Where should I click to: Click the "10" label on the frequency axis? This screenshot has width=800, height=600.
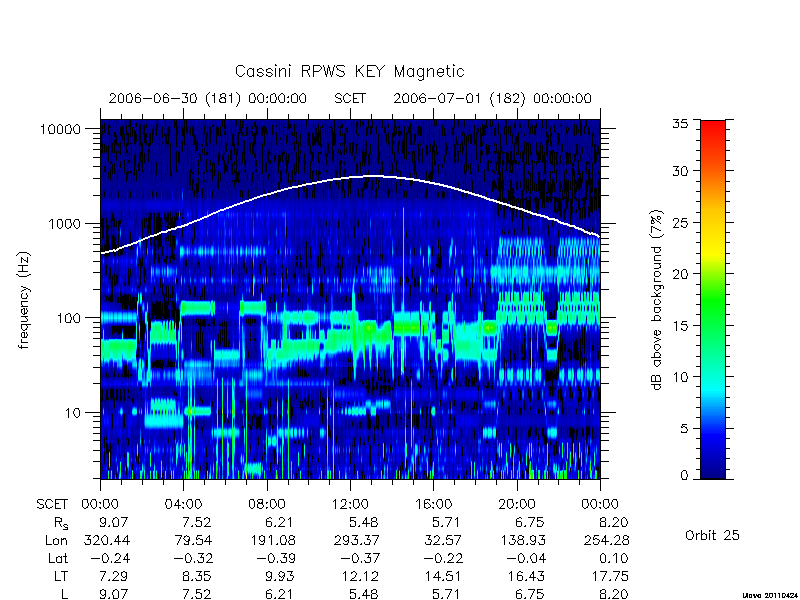[73, 413]
